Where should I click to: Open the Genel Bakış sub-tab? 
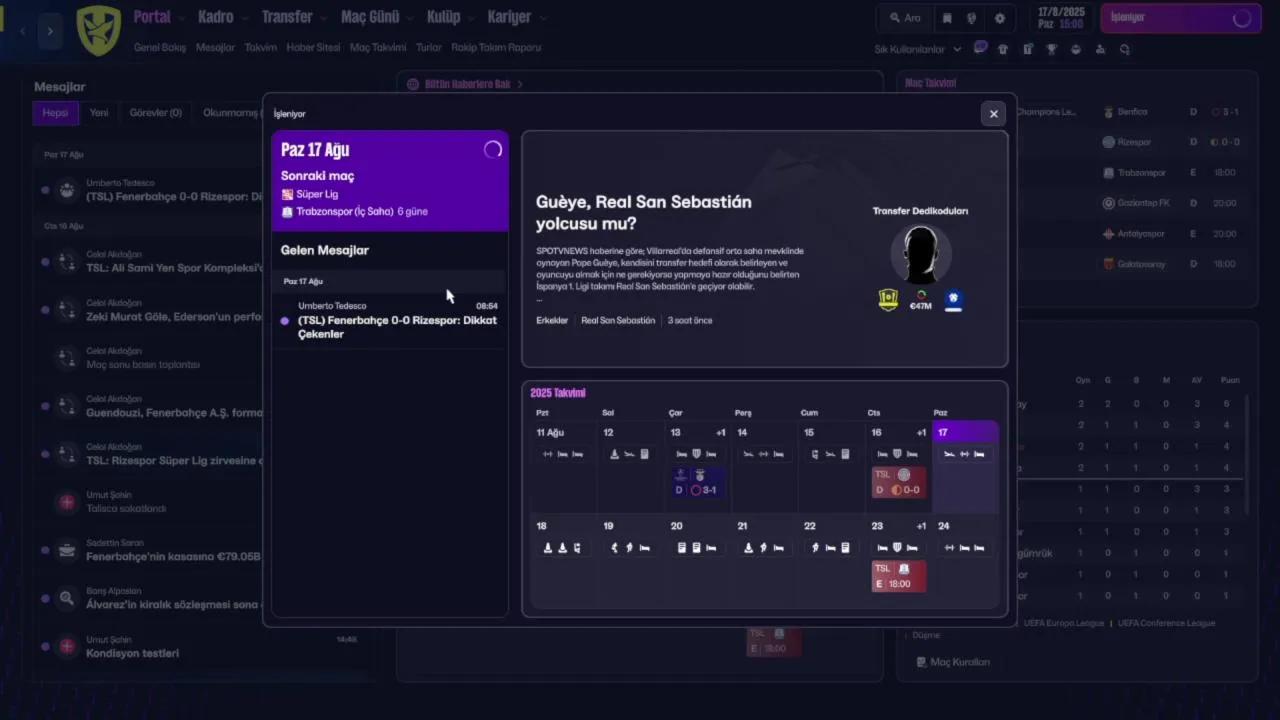[x=160, y=47]
